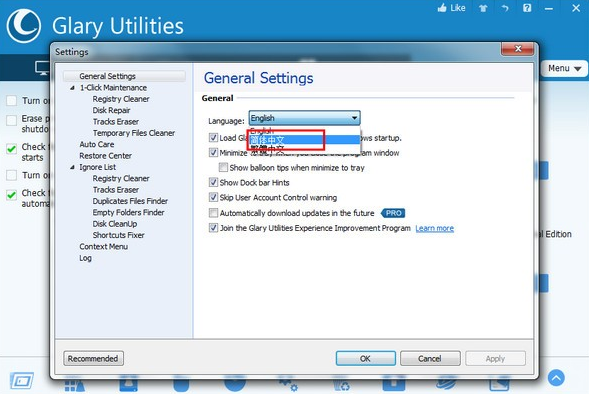
Task: Select 1-Click Maintenance in the tree
Action: click(x=113, y=88)
